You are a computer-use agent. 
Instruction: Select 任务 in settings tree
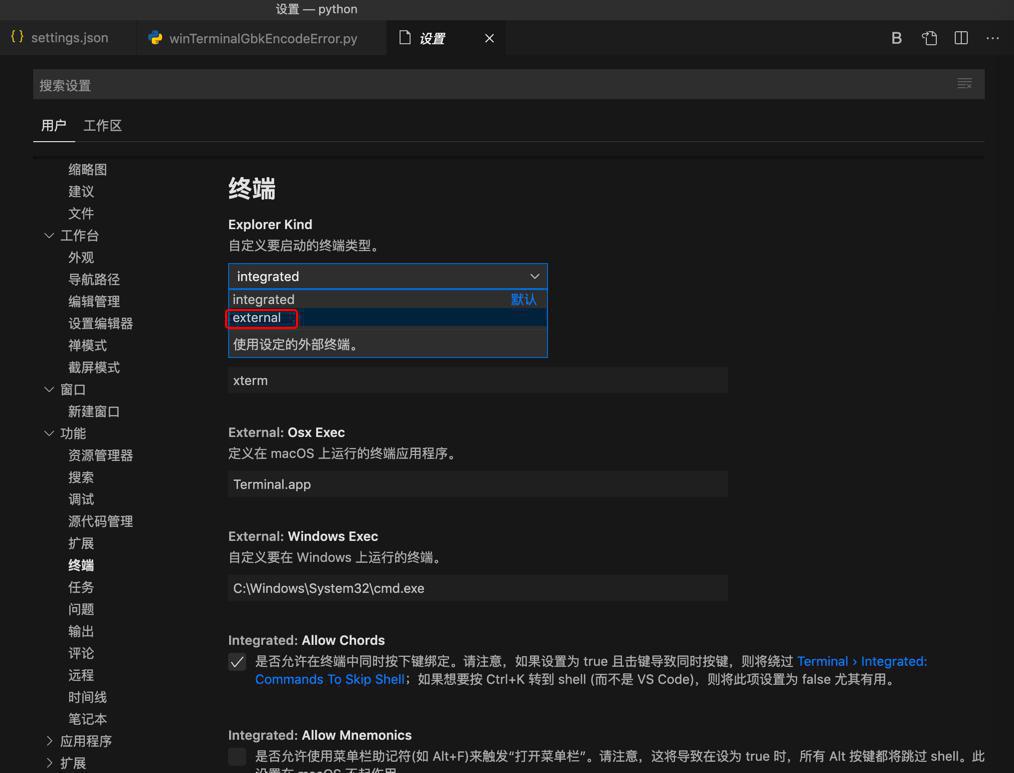tap(81, 587)
